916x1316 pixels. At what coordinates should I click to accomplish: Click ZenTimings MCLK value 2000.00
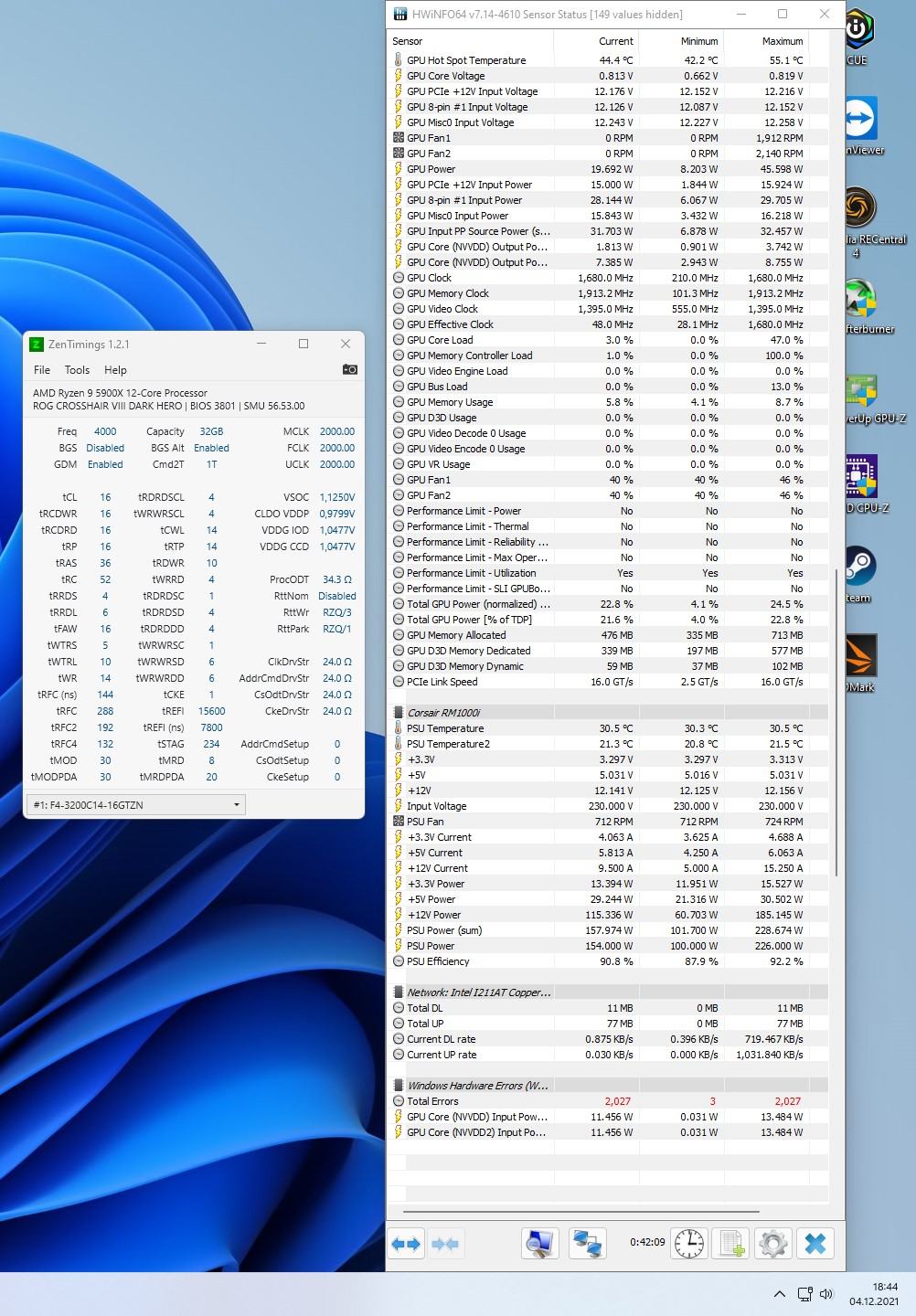coord(337,431)
